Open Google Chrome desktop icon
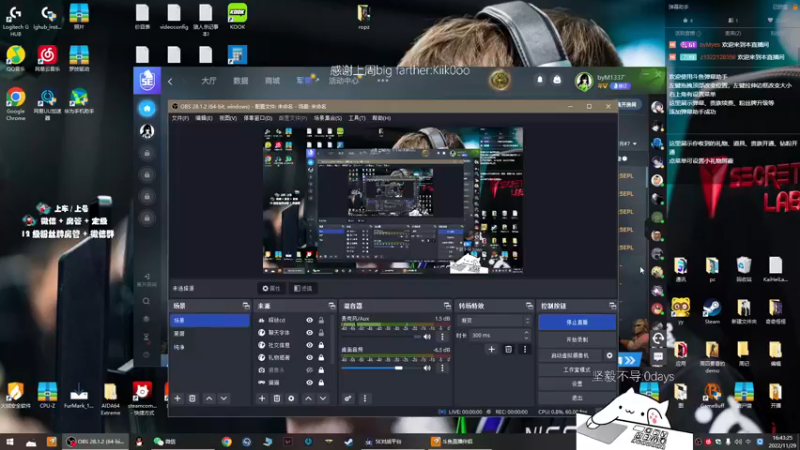 (x=16, y=104)
